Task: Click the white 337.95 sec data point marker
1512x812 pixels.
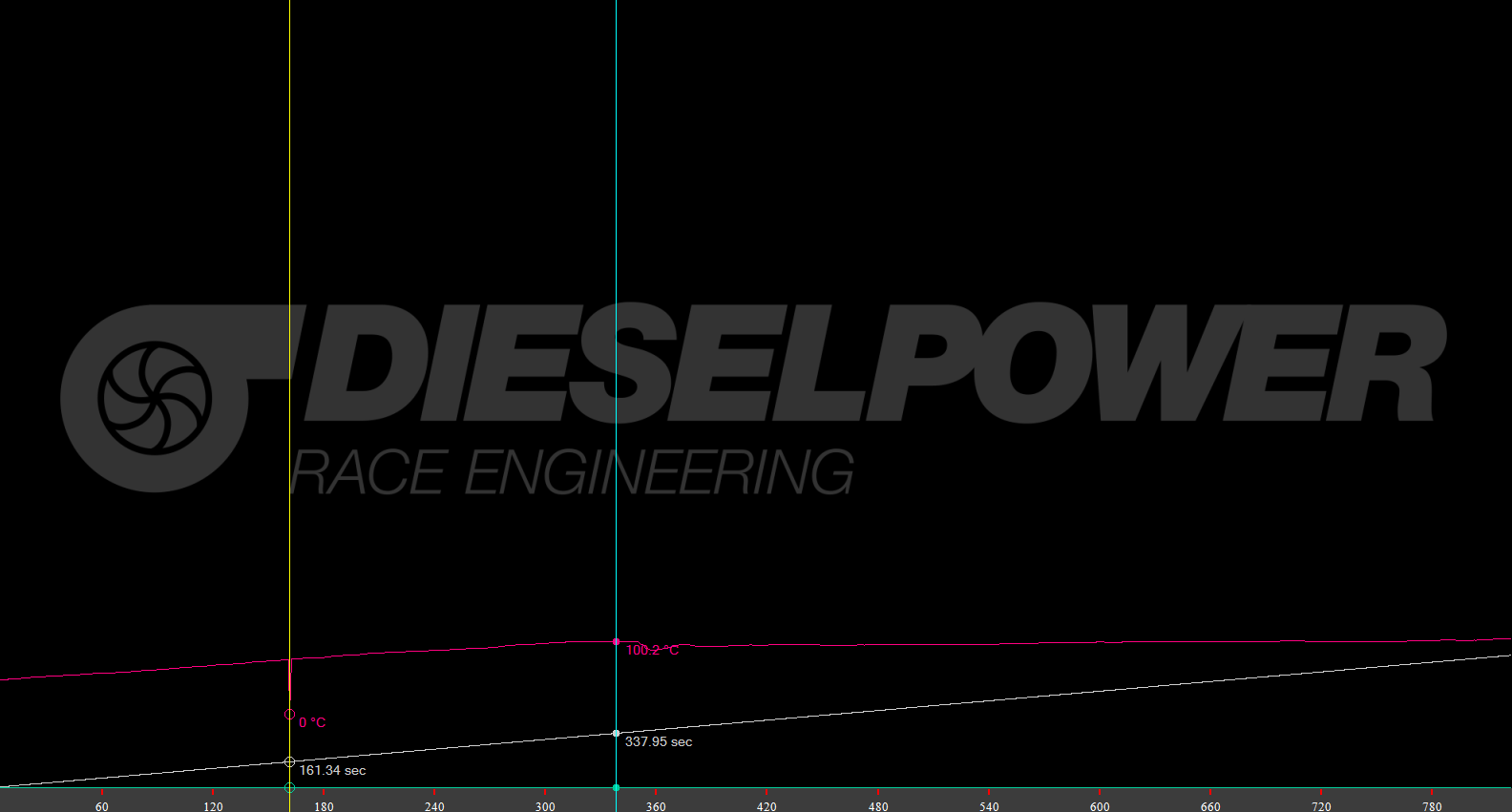Action: [616, 733]
